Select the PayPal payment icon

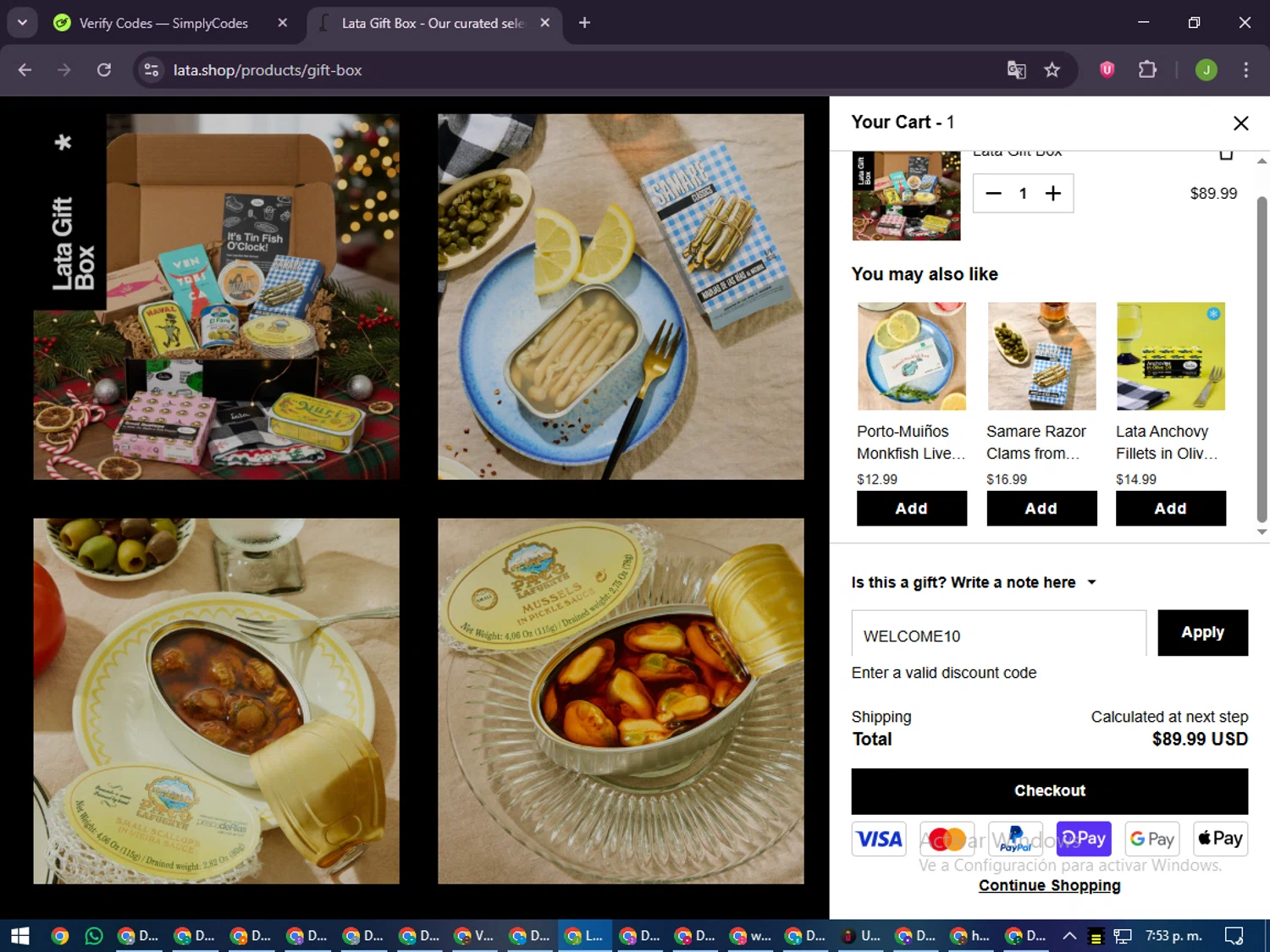tap(1015, 839)
